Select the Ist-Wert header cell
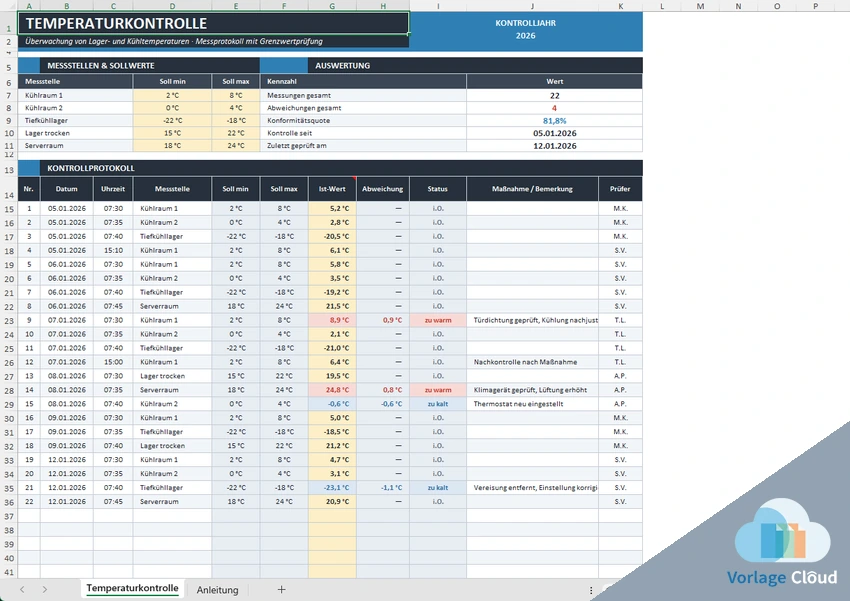850x601 pixels. [332, 189]
